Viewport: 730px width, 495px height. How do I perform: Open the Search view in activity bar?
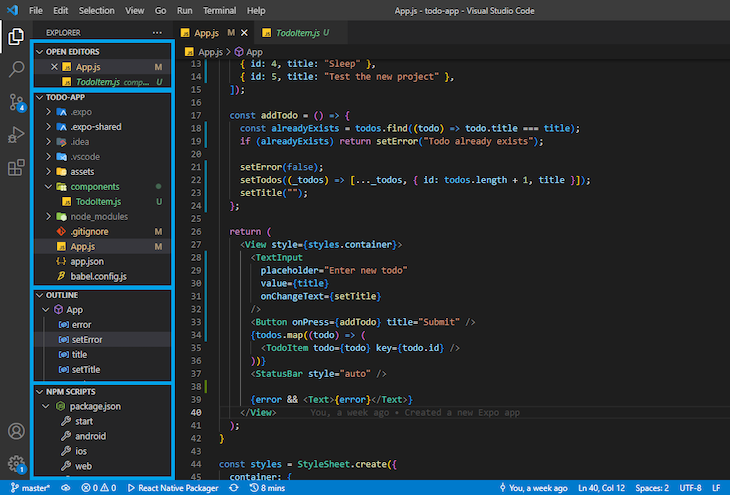(x=16, y=69)
